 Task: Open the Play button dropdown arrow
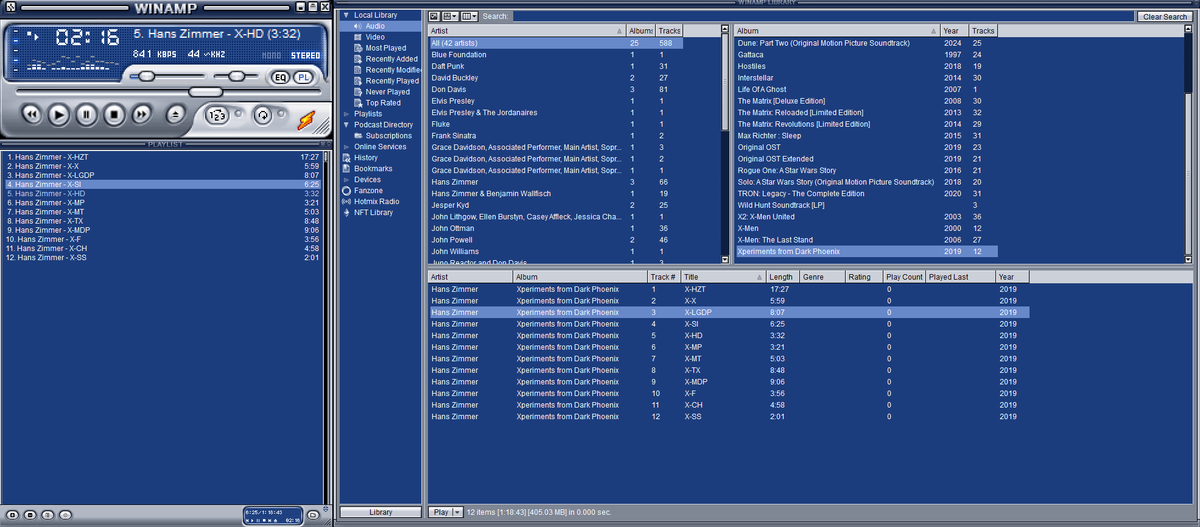[x=457, y=512]
